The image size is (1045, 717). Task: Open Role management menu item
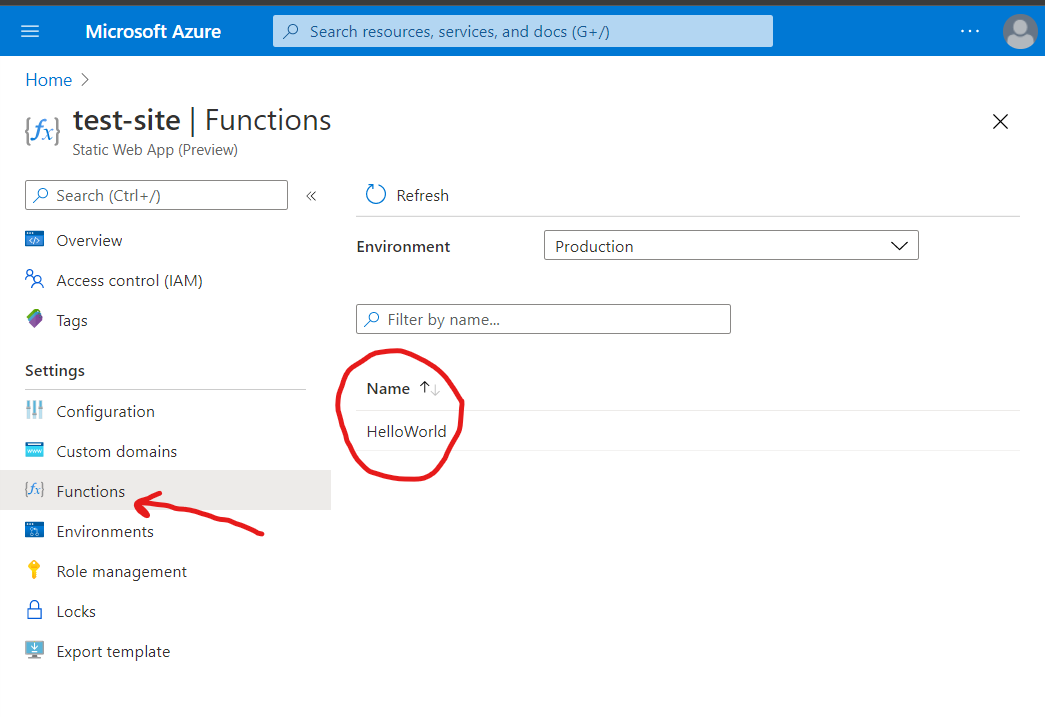[x=121, y=571]
